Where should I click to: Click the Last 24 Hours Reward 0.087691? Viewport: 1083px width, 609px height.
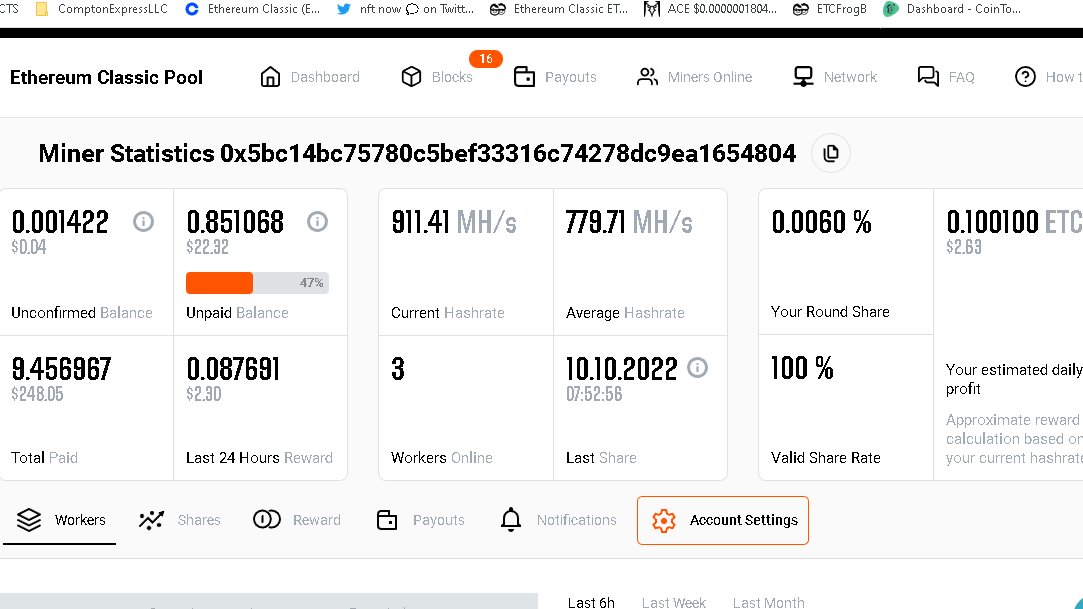point(233,369)
